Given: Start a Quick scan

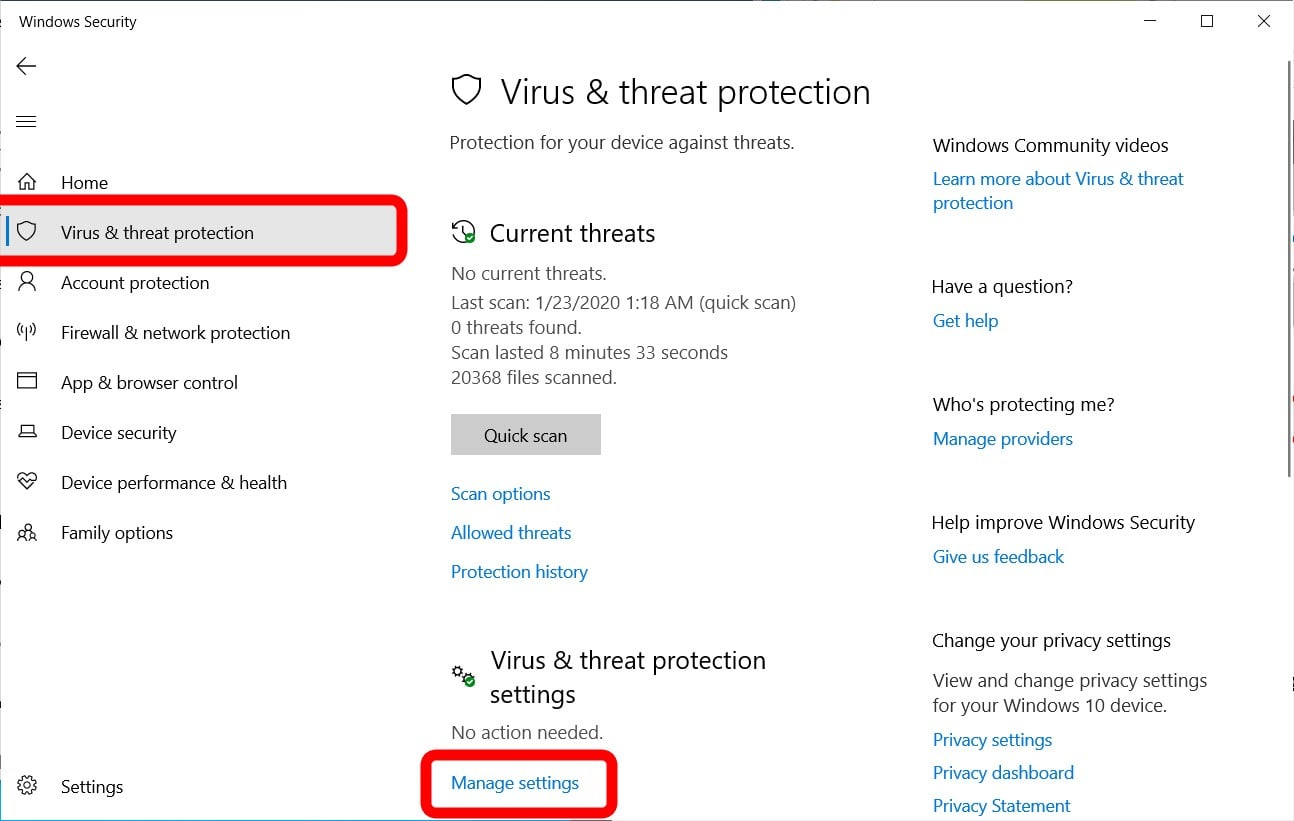Looking at the screenshot, I should 525,434.
